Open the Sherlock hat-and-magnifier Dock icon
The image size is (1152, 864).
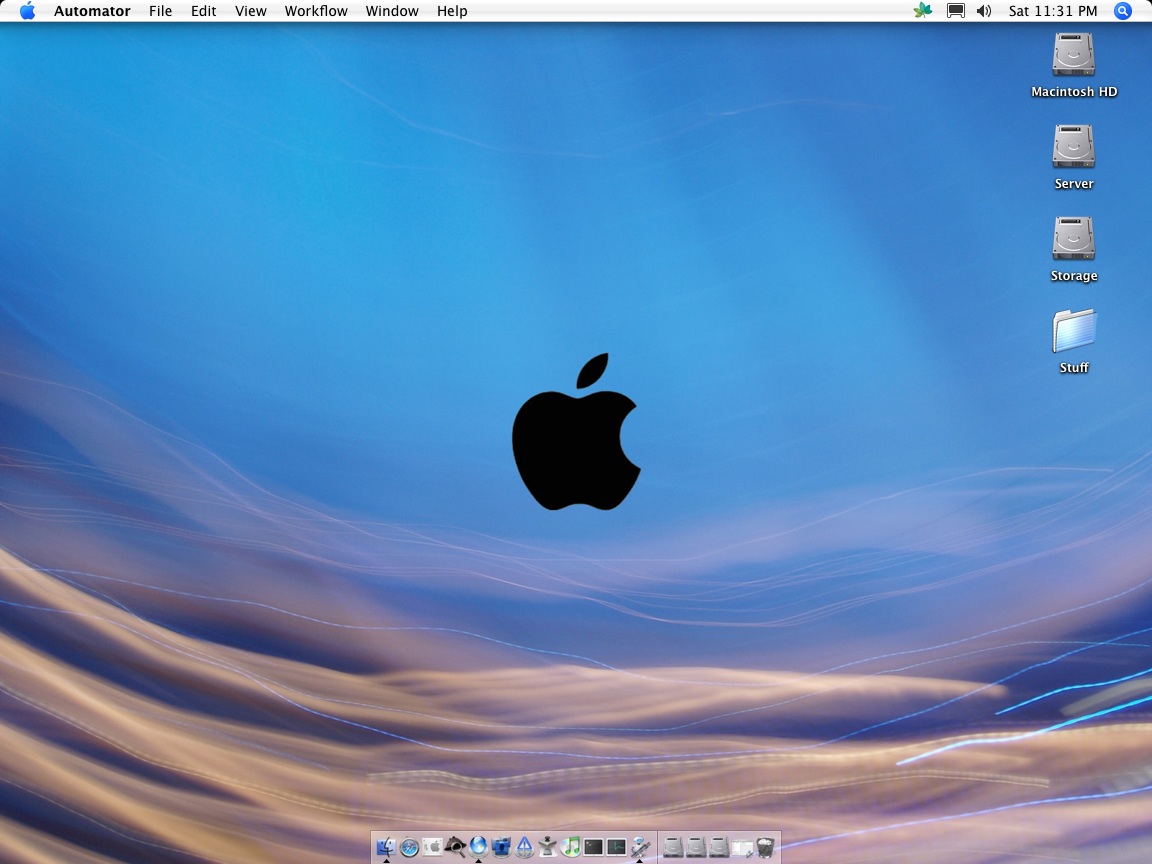456,847
